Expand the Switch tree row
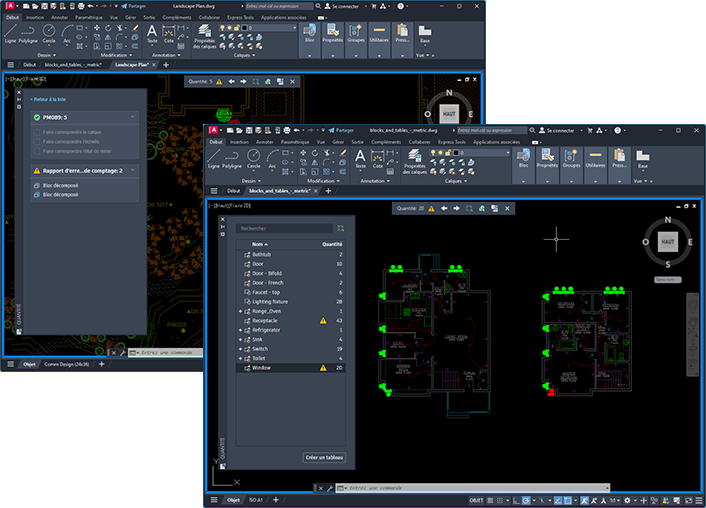Screen dimensions: 706x508 pos(240,349)
